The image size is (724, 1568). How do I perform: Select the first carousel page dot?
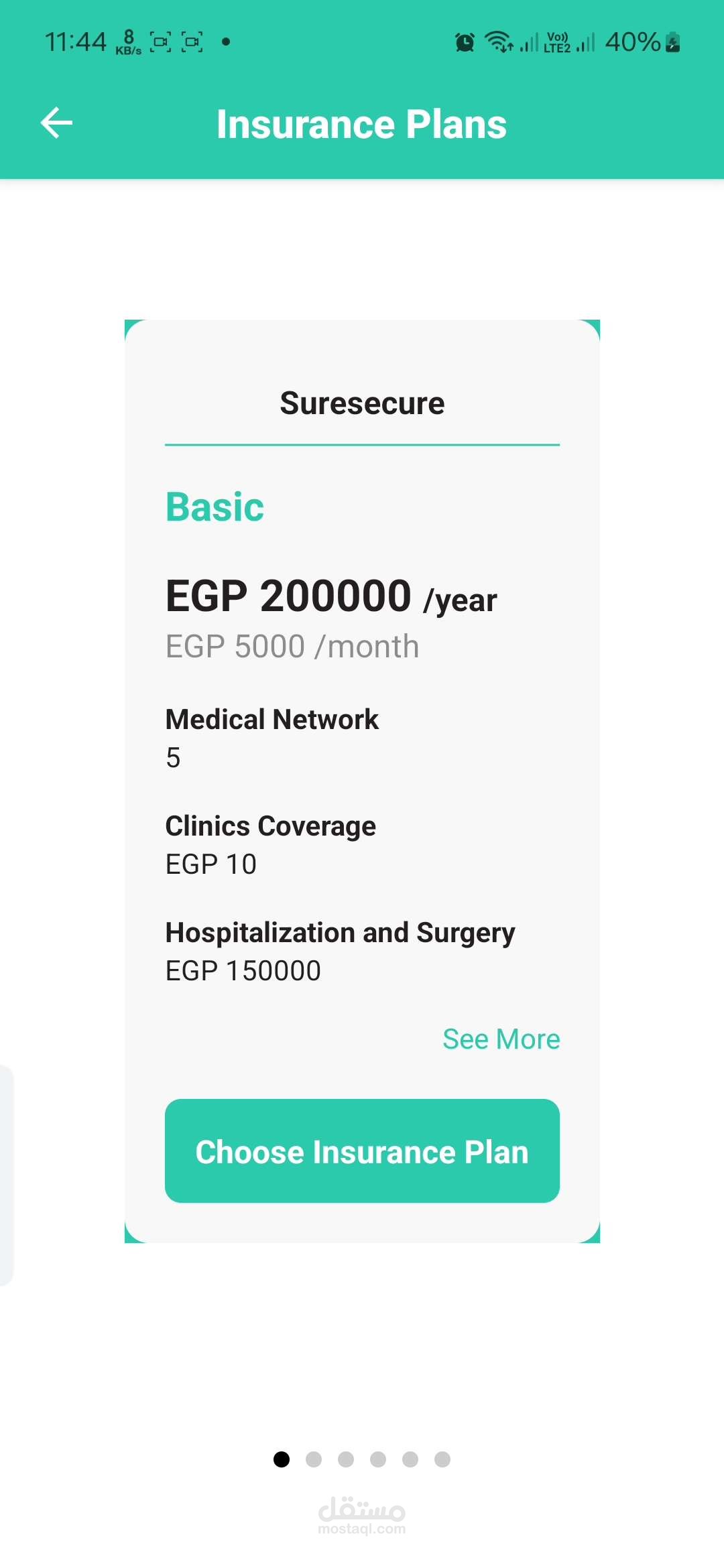(282, 1459)
